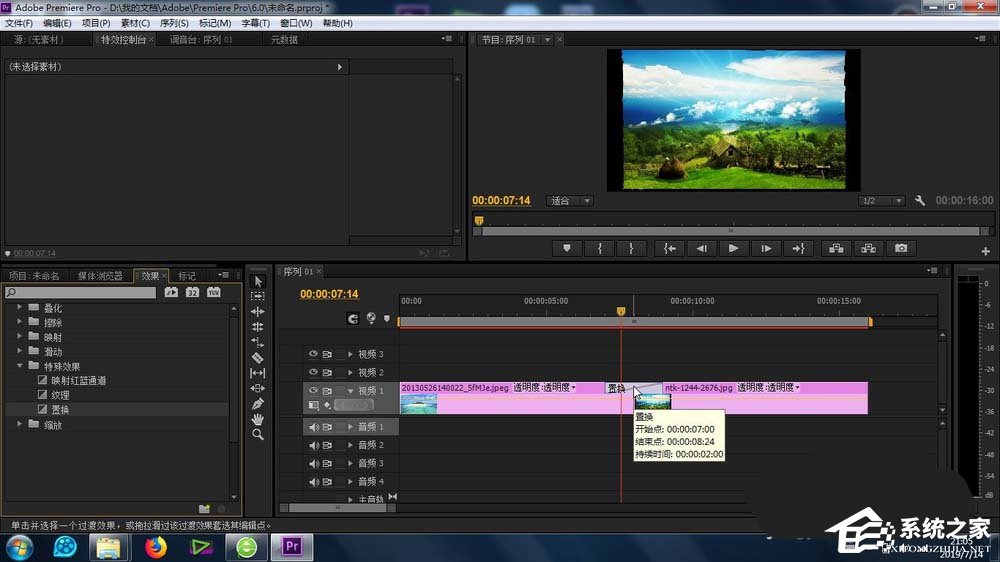1000x562 pixels.
Task: Click new custom bin icon in Effects panel
Action: (204, 508)
